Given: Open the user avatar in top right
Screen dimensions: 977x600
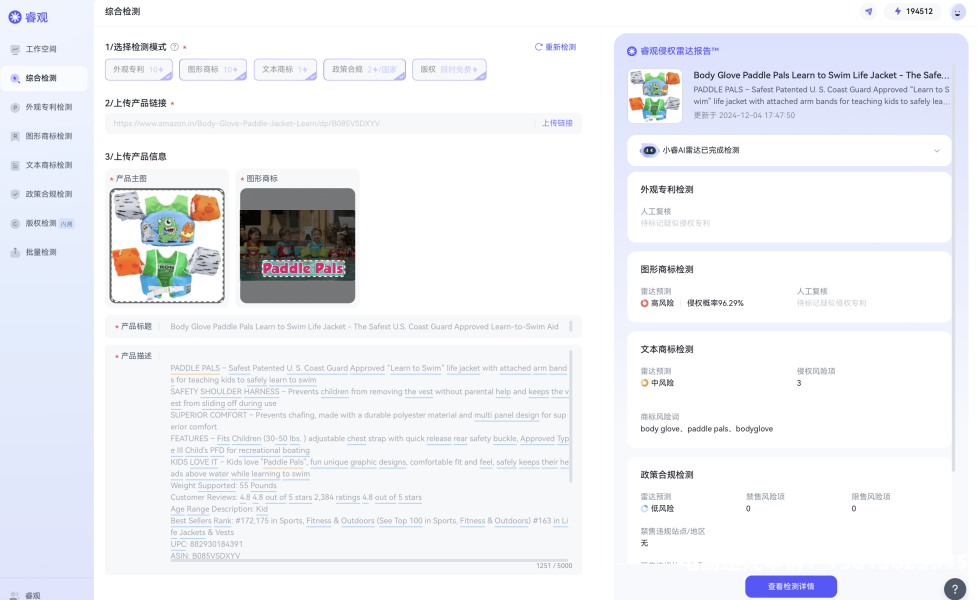Looking at the screenshot, I should point(957,11).
